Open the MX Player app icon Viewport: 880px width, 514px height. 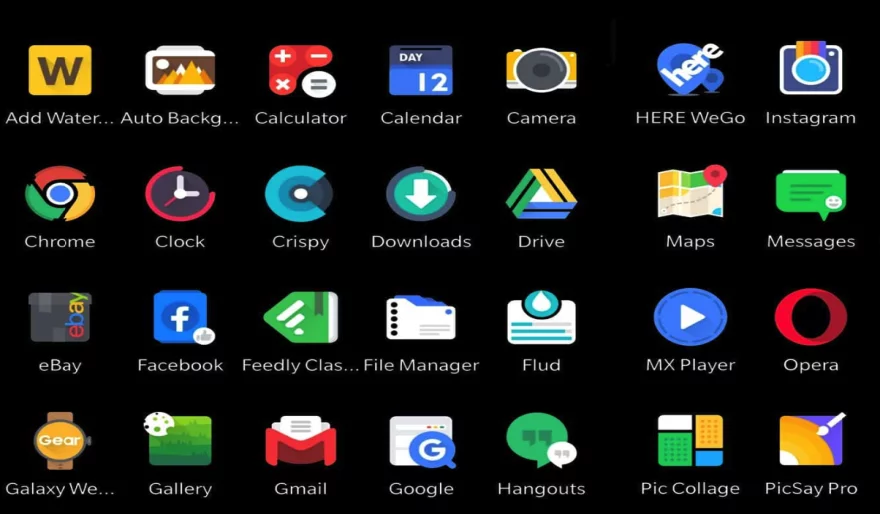690,317
